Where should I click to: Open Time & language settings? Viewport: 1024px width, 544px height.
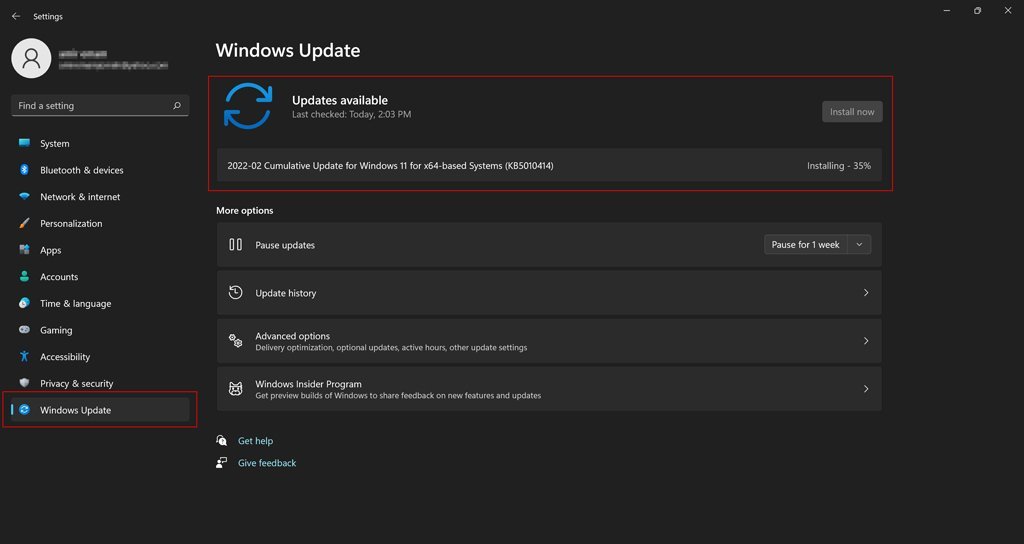100,304
